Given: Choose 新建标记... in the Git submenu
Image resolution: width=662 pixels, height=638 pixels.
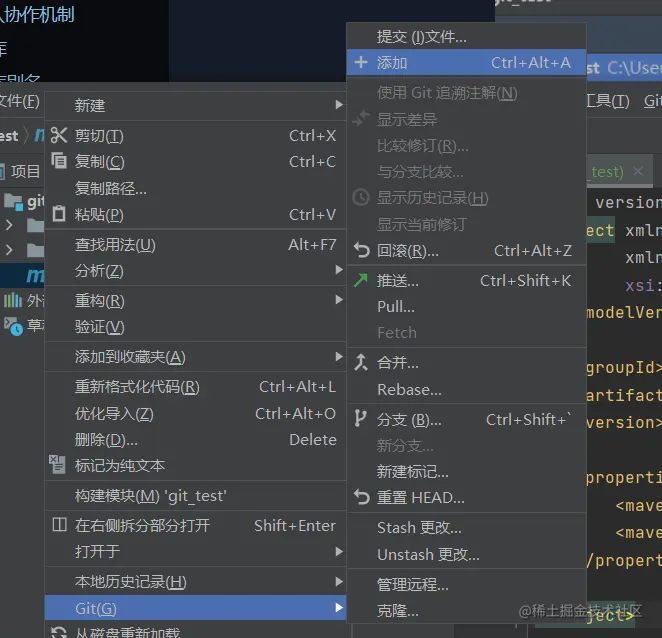Looking at the screenshot, I should click(x=466, y=471).
